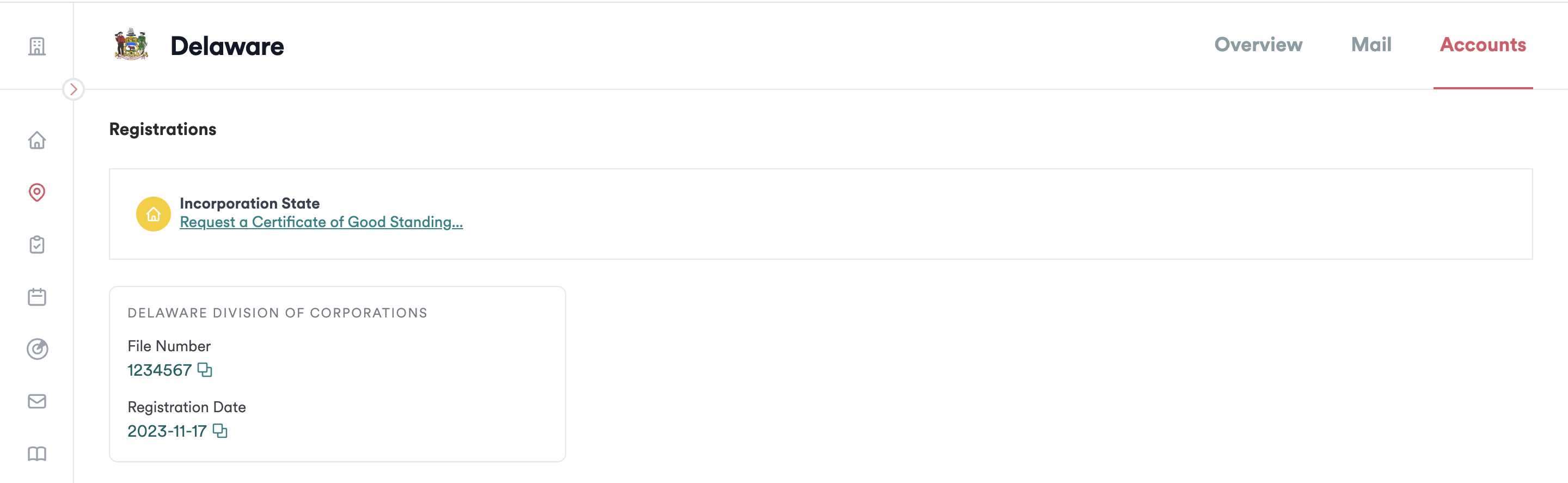Image resolution: width=1568 pixels, height=483 pixels.
Task: Click the yellow Incorporation State home badge
Action: 154,214
